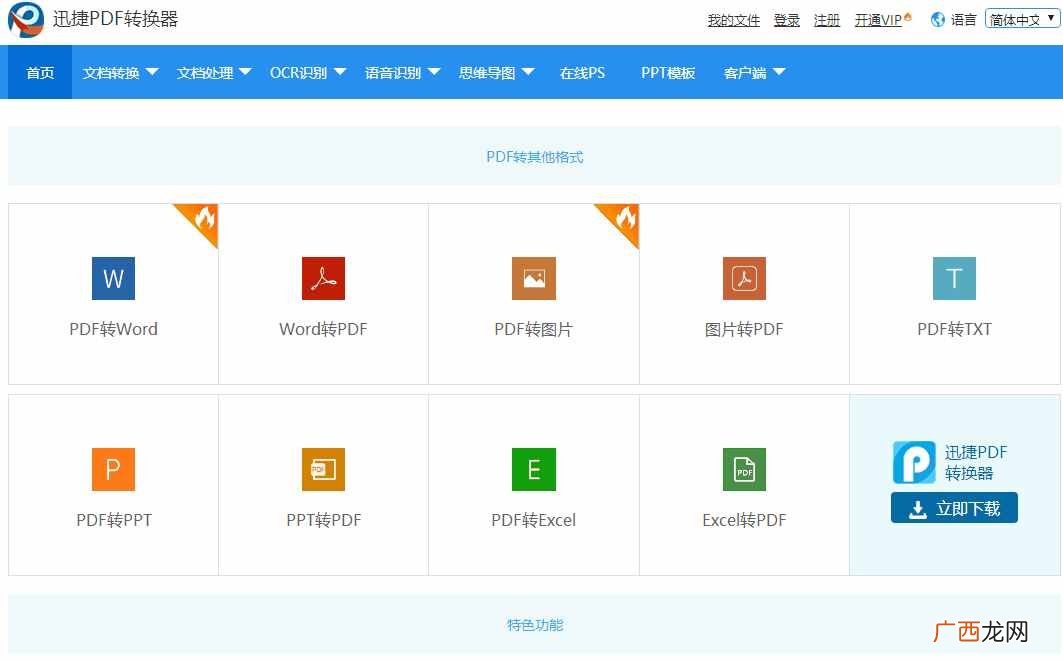Open the 简体中文 language dropdown
The height and width of the screenshot is (660, 1063).
(1022, 19)
